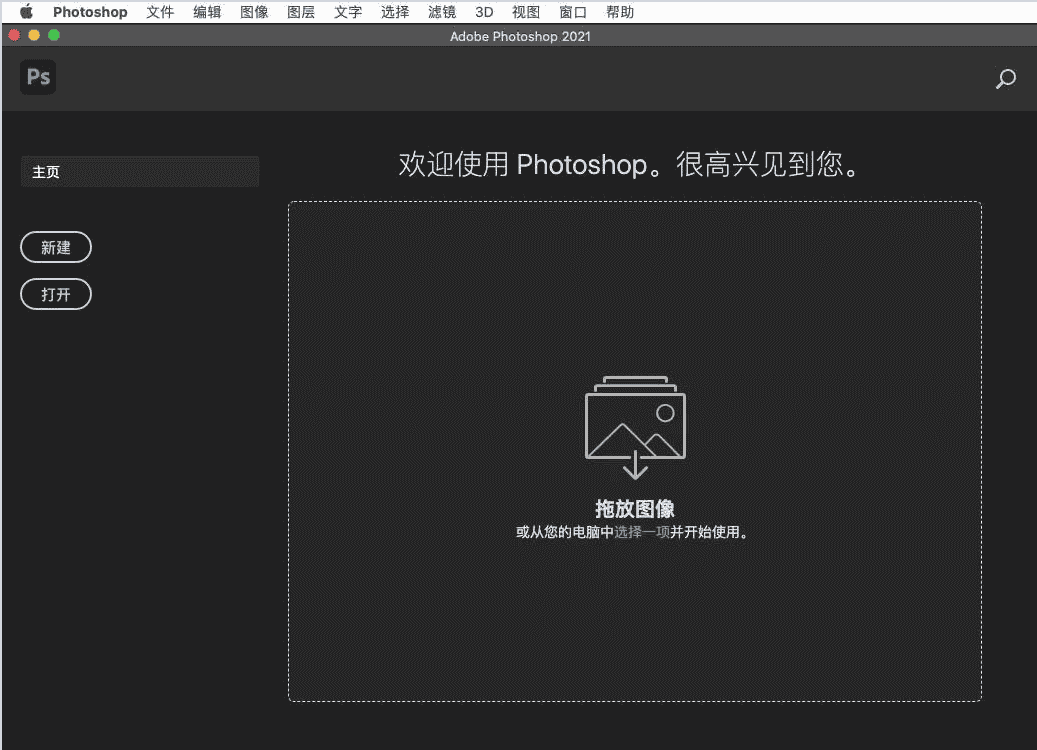
Task: Open the 视图 menu
Action: pyautogui.click(x=526, y=12)
